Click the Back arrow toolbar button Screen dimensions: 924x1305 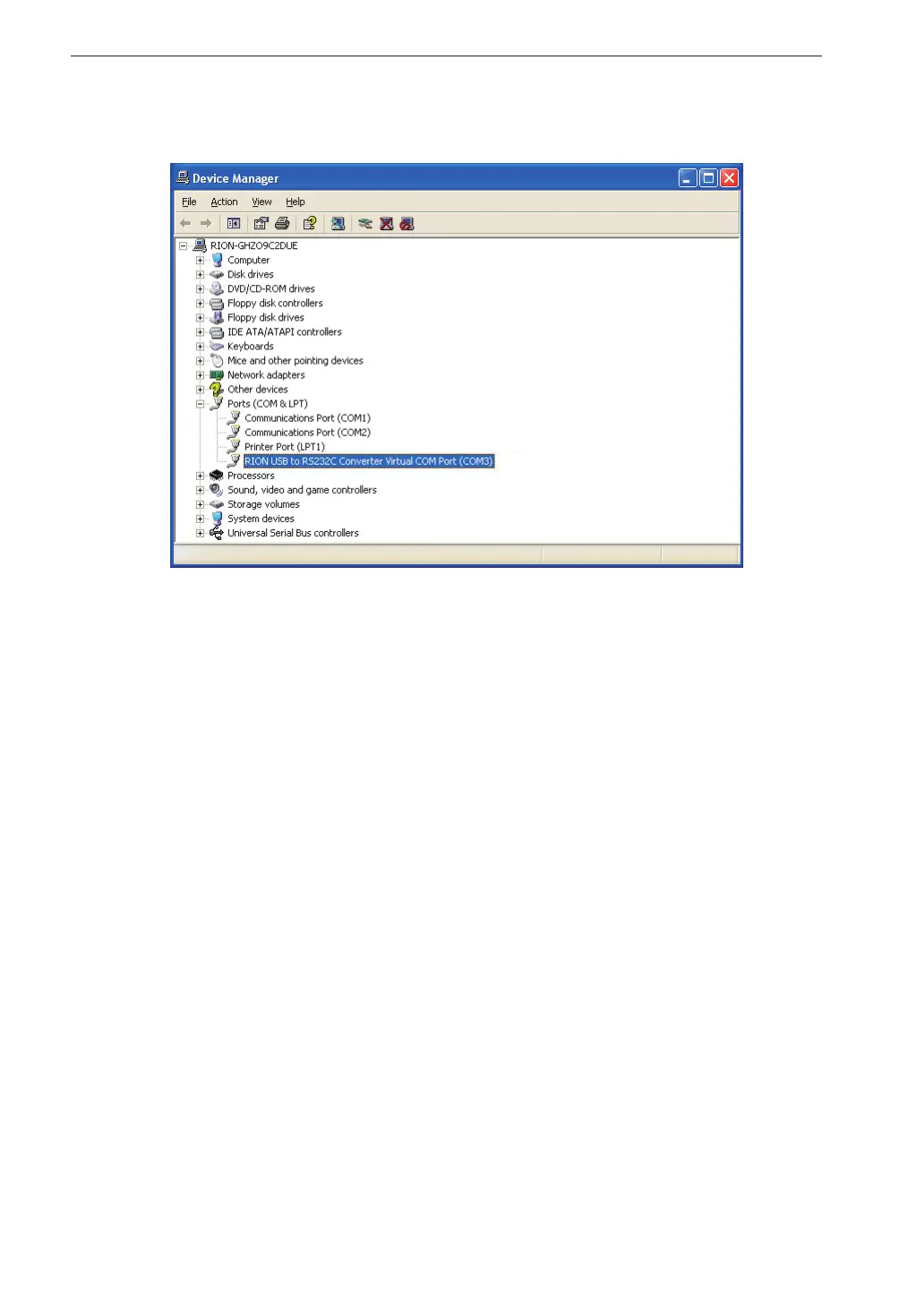coord(185,224)
